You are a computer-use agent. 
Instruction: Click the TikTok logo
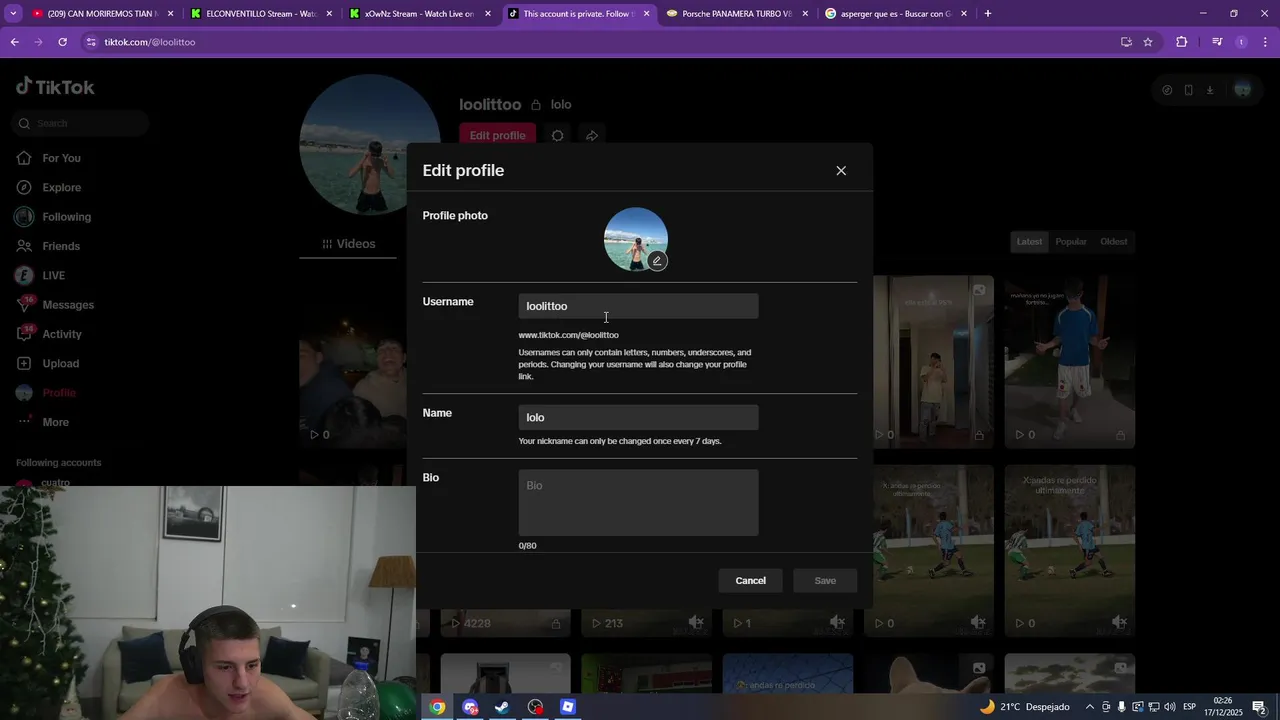pyautogui.click(x=55, y=87)
